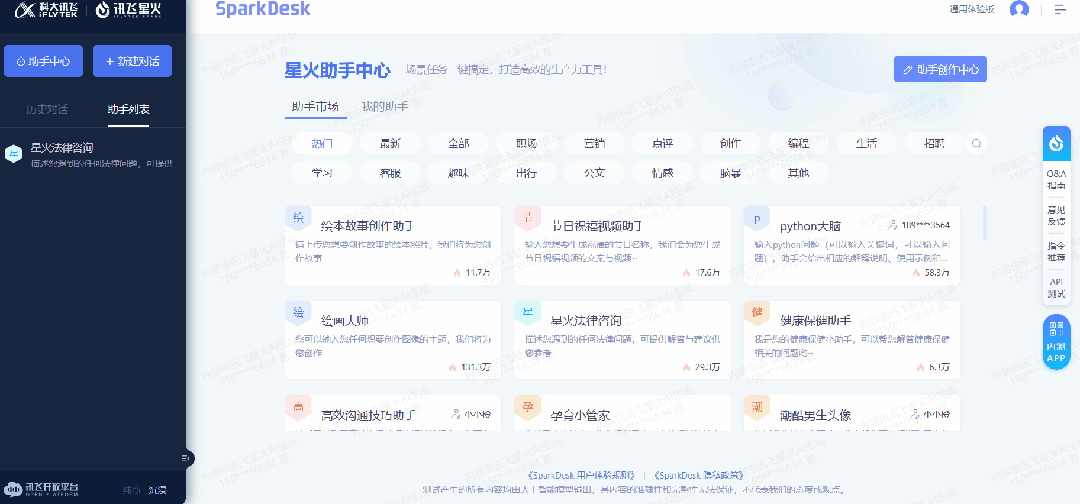Image resolution: width=1080 pixels, height=504 pixels.
Task: Open the 节日祝福视频助手 card
Action: [622, 245]
